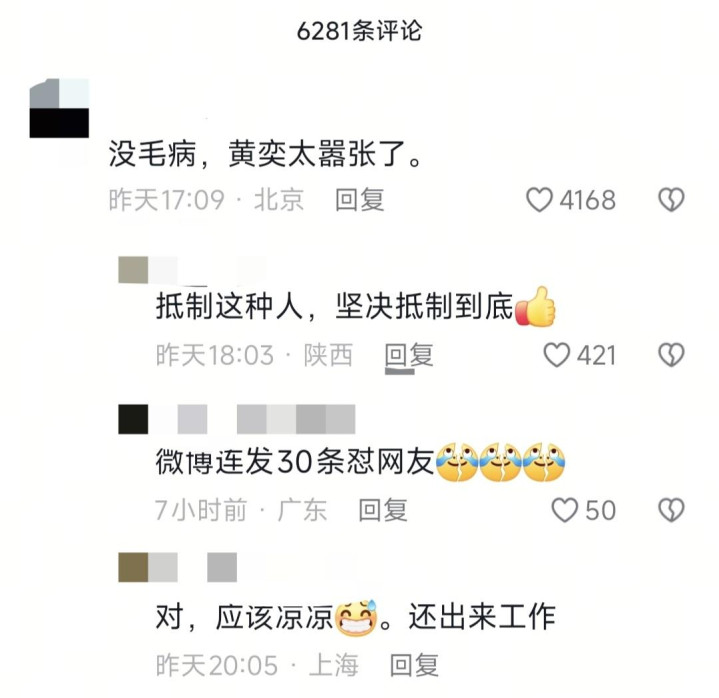Reply to the 上海 comment at 20:05

point(414,665)
